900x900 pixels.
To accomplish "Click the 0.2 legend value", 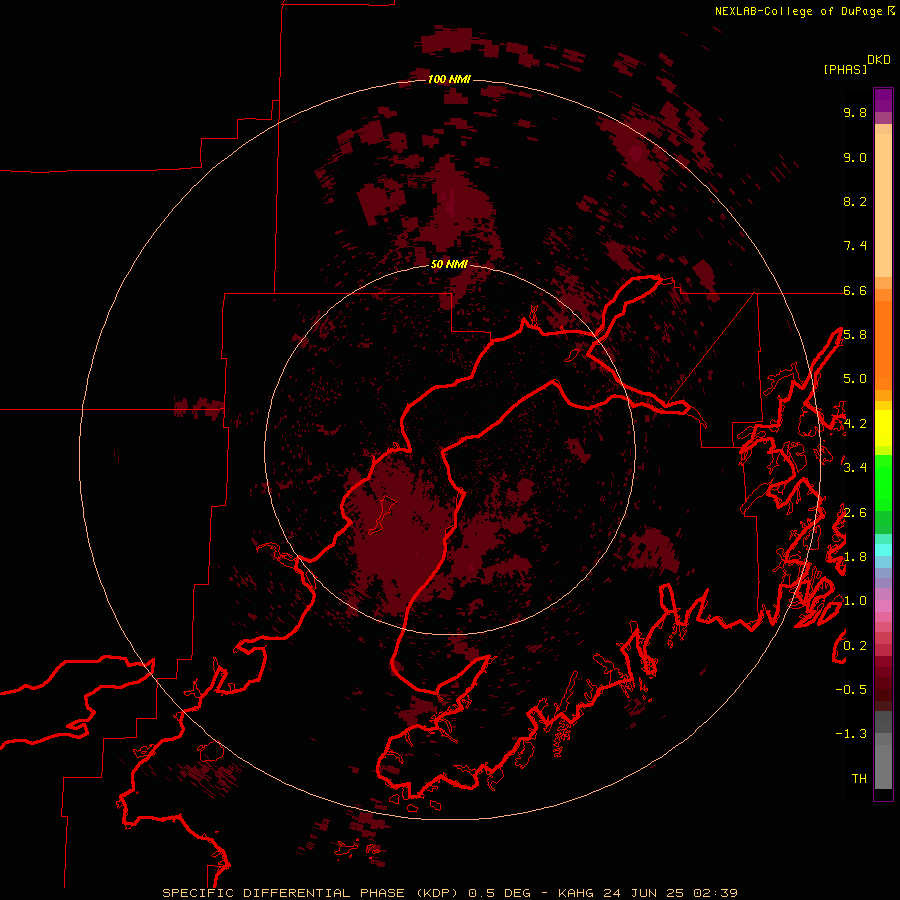I will (855, 646).
